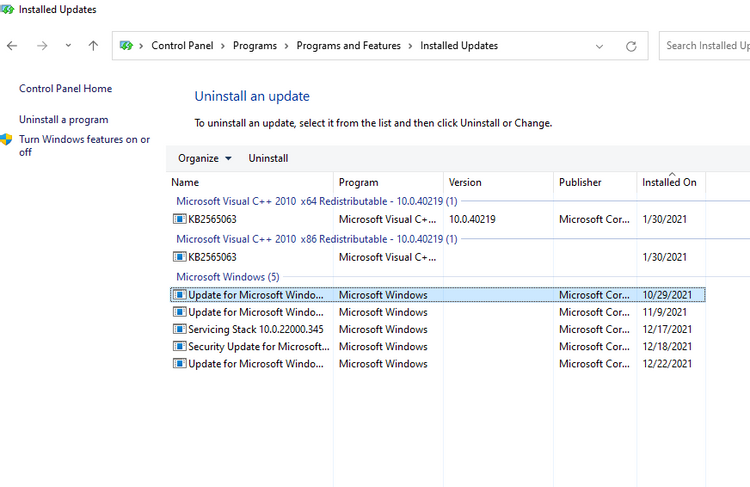This screenshot has height=487, width=750.
Task: Open Turn Windows features on or off
Action: 84,145
